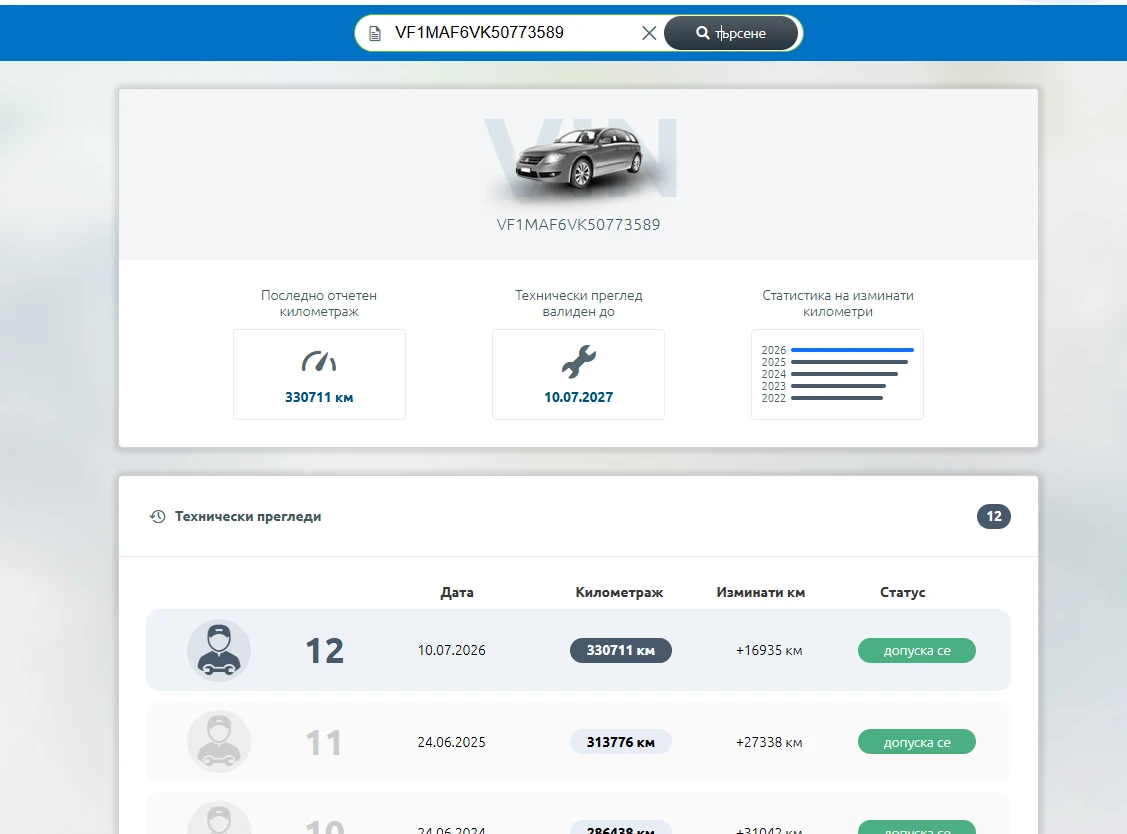Viewport: 1127px width, 834px height.
Task: Click the 330711 км mileage badge
Action: 621,651
